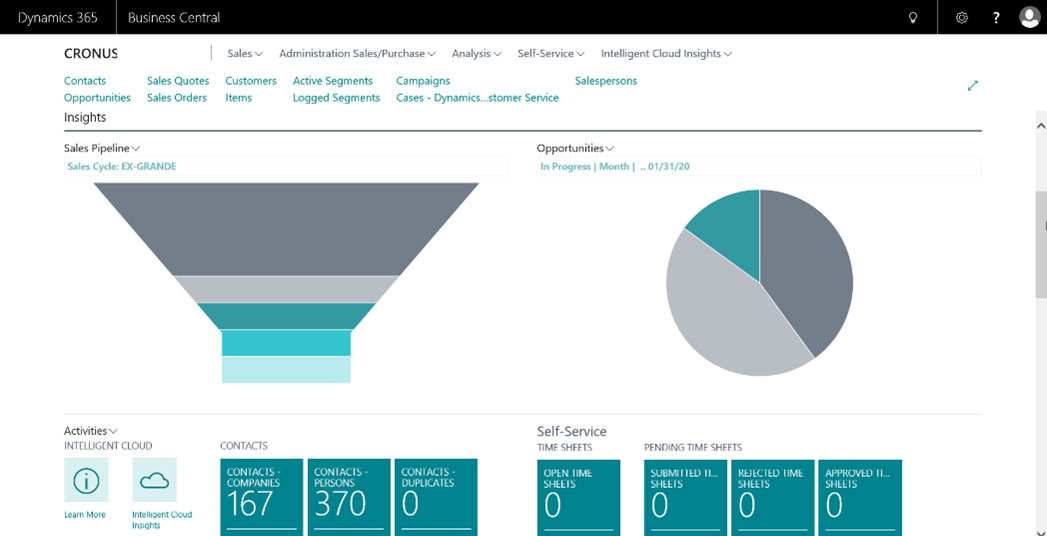Go to the Salespersons list

pyautogui.click(x=605, y=81)
